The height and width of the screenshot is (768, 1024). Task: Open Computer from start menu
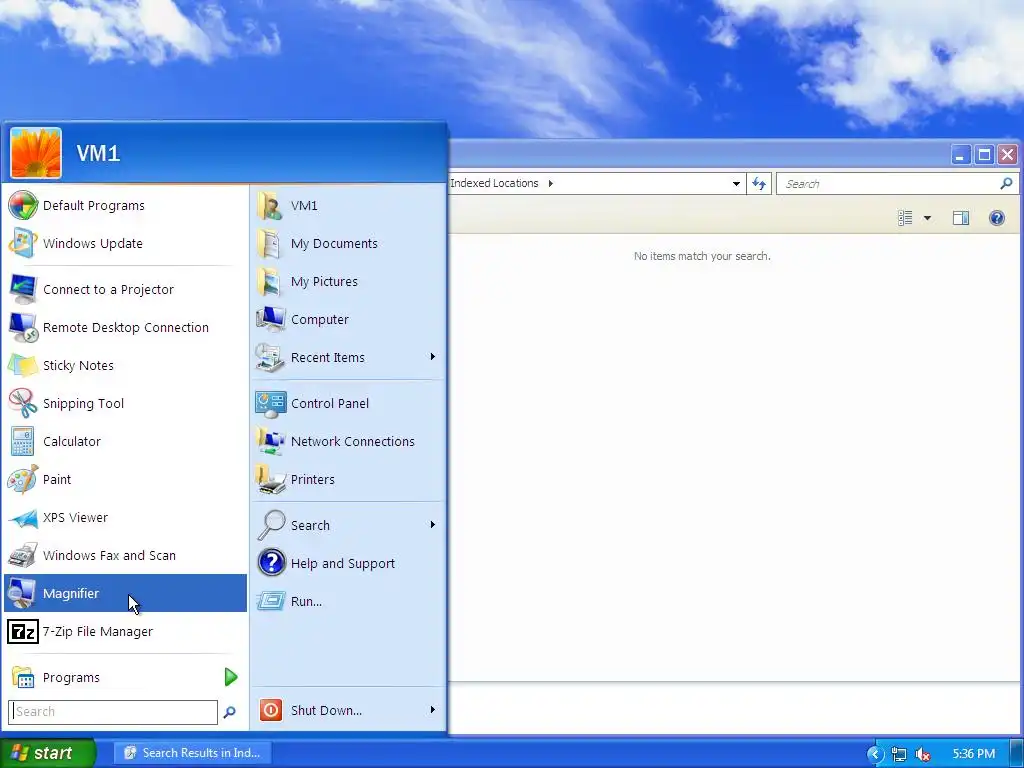tap(348, 319)
